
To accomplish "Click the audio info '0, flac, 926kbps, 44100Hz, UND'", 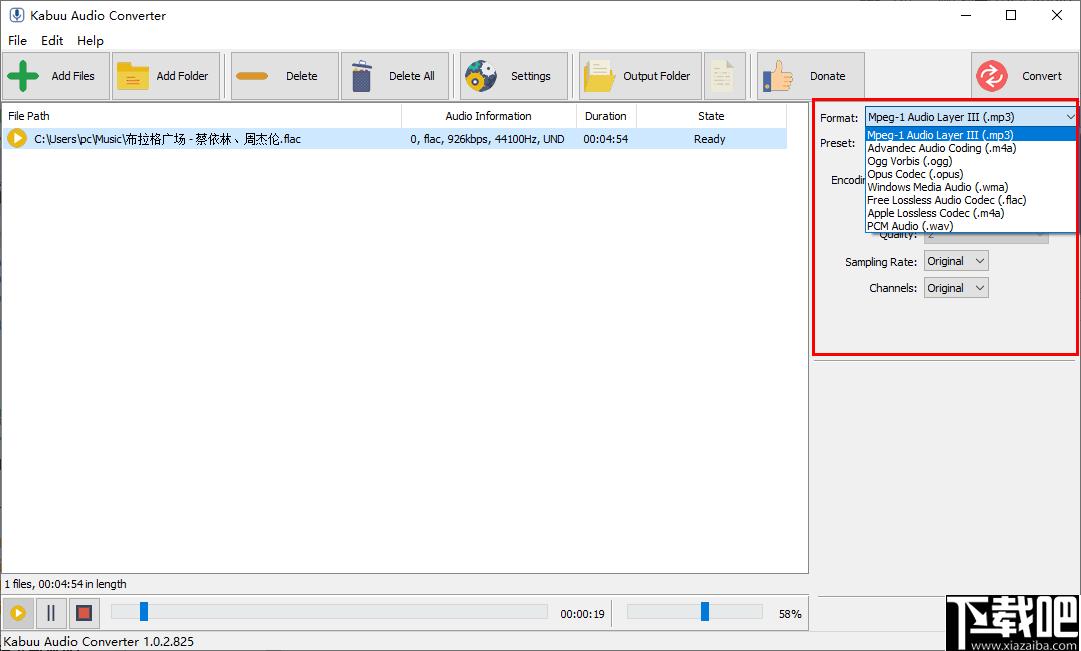I will click(x=487, y=139).
